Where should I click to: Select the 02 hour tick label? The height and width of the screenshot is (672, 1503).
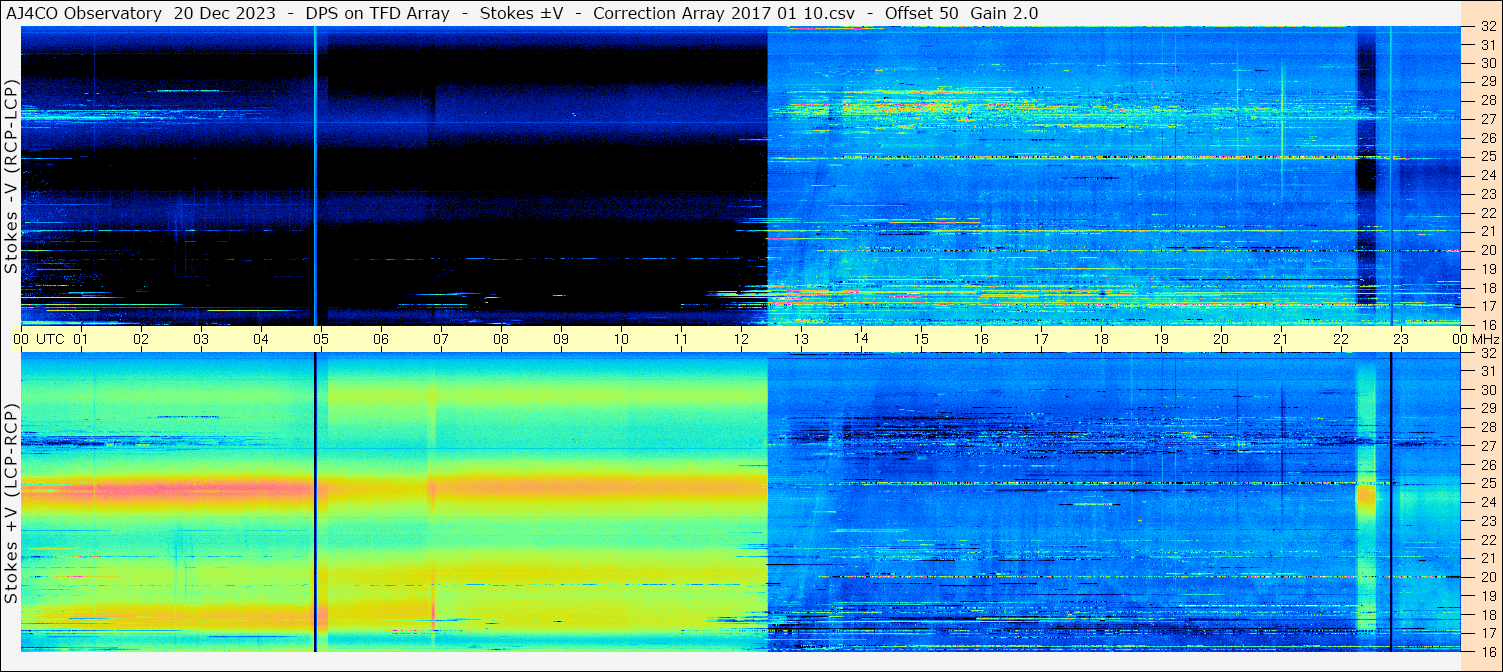click(x=141, y=339)
